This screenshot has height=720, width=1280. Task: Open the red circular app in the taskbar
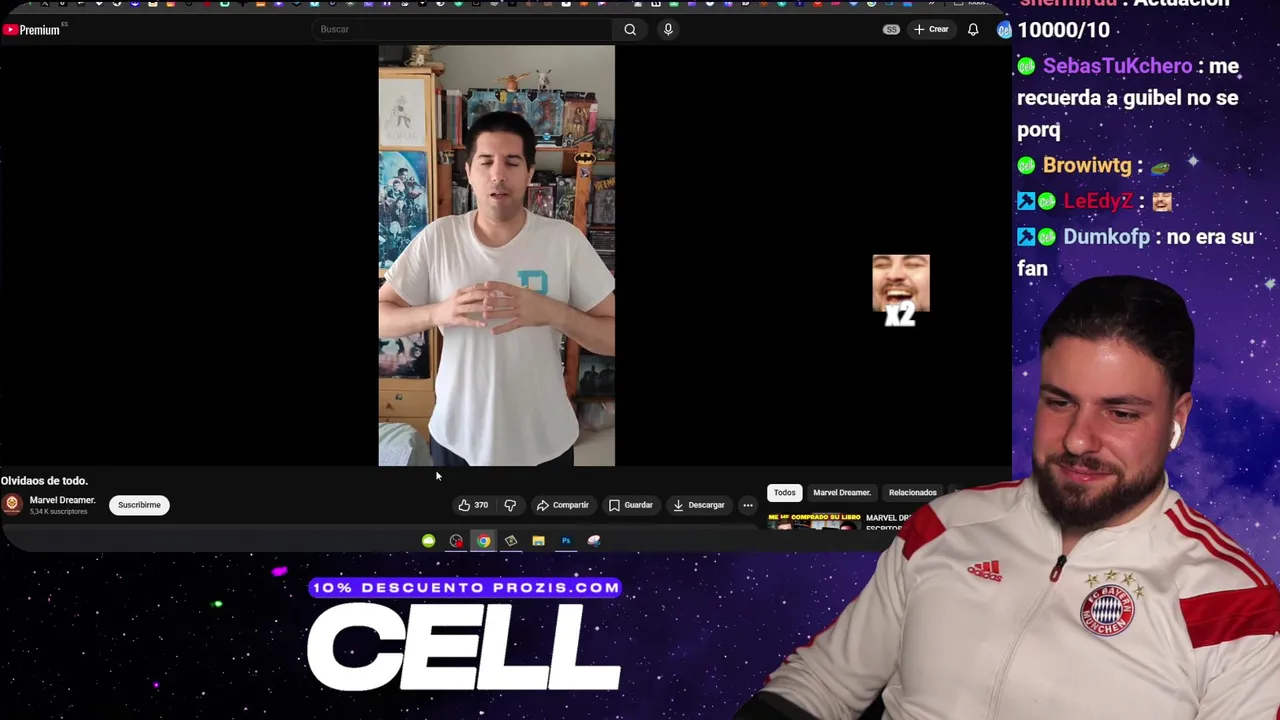(456, 541)
